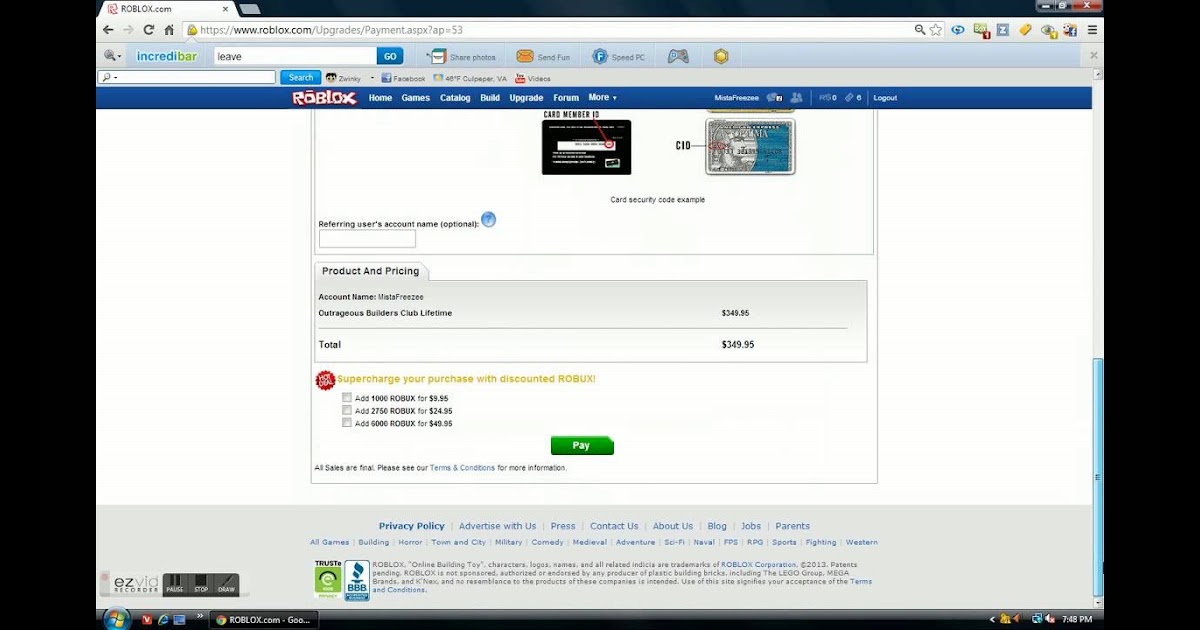Click the green Pay button
Screen dimensions: 1200x630
coord(582,445)
